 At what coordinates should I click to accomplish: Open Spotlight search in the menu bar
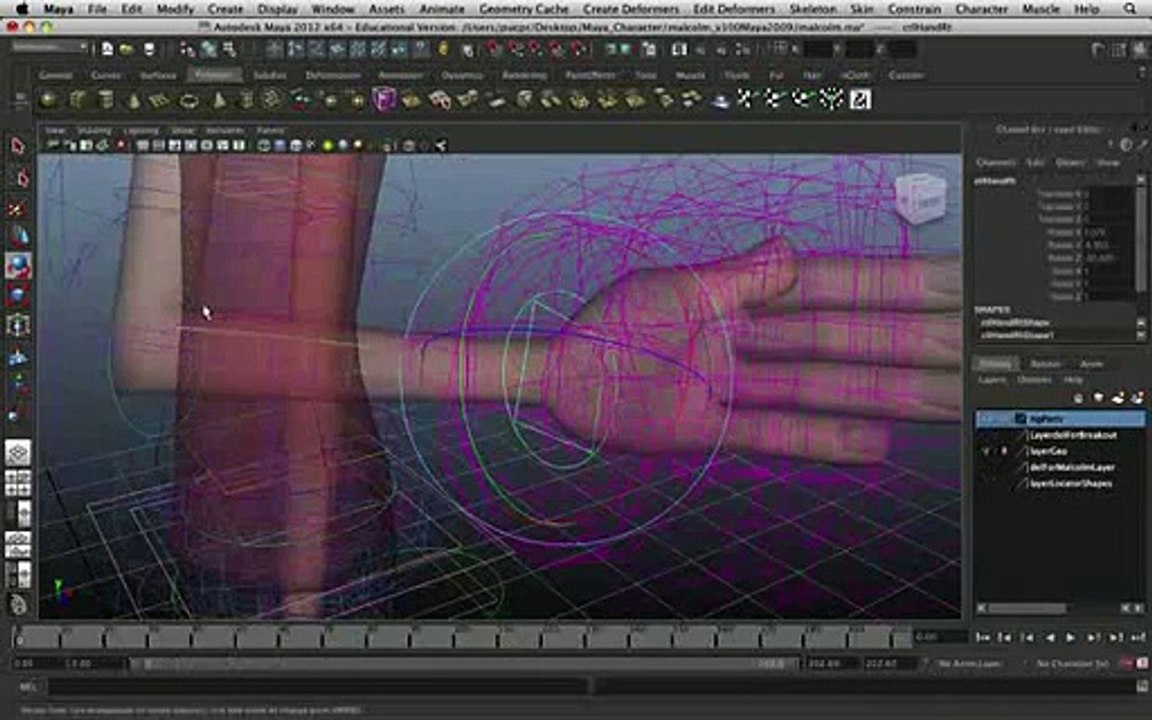[1129, 9]
